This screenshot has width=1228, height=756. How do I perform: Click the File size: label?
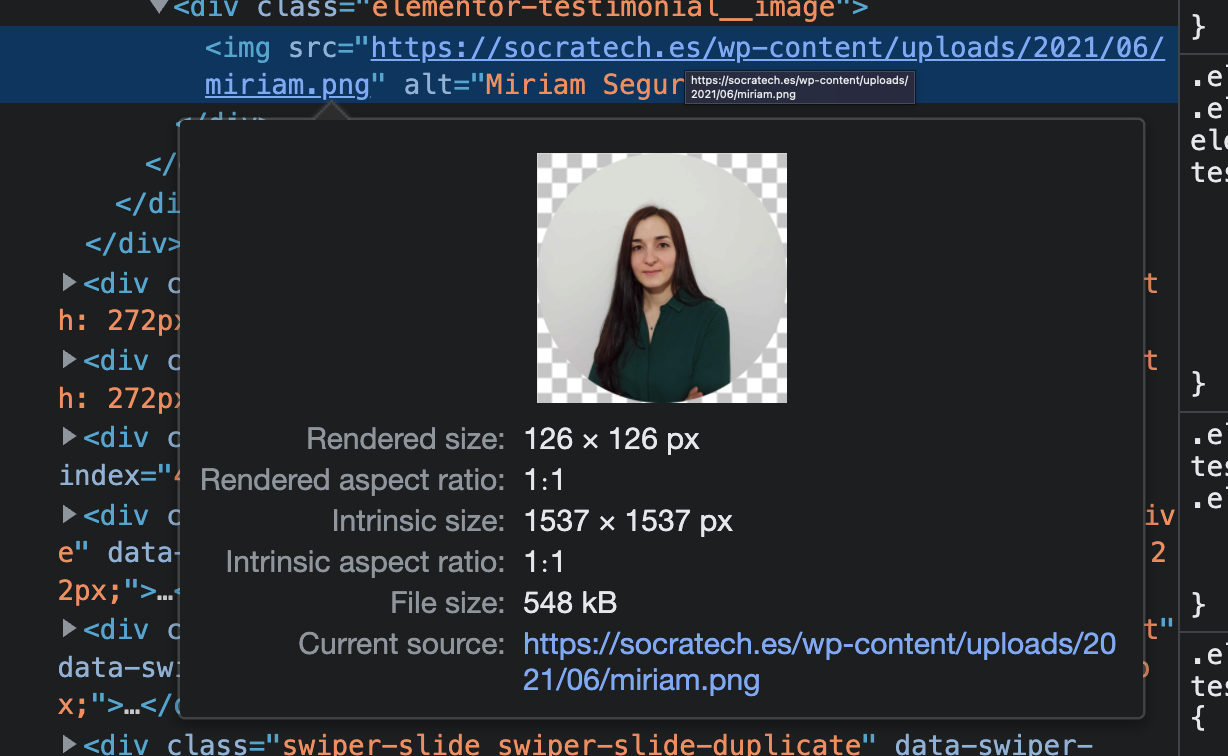point(449,603)
